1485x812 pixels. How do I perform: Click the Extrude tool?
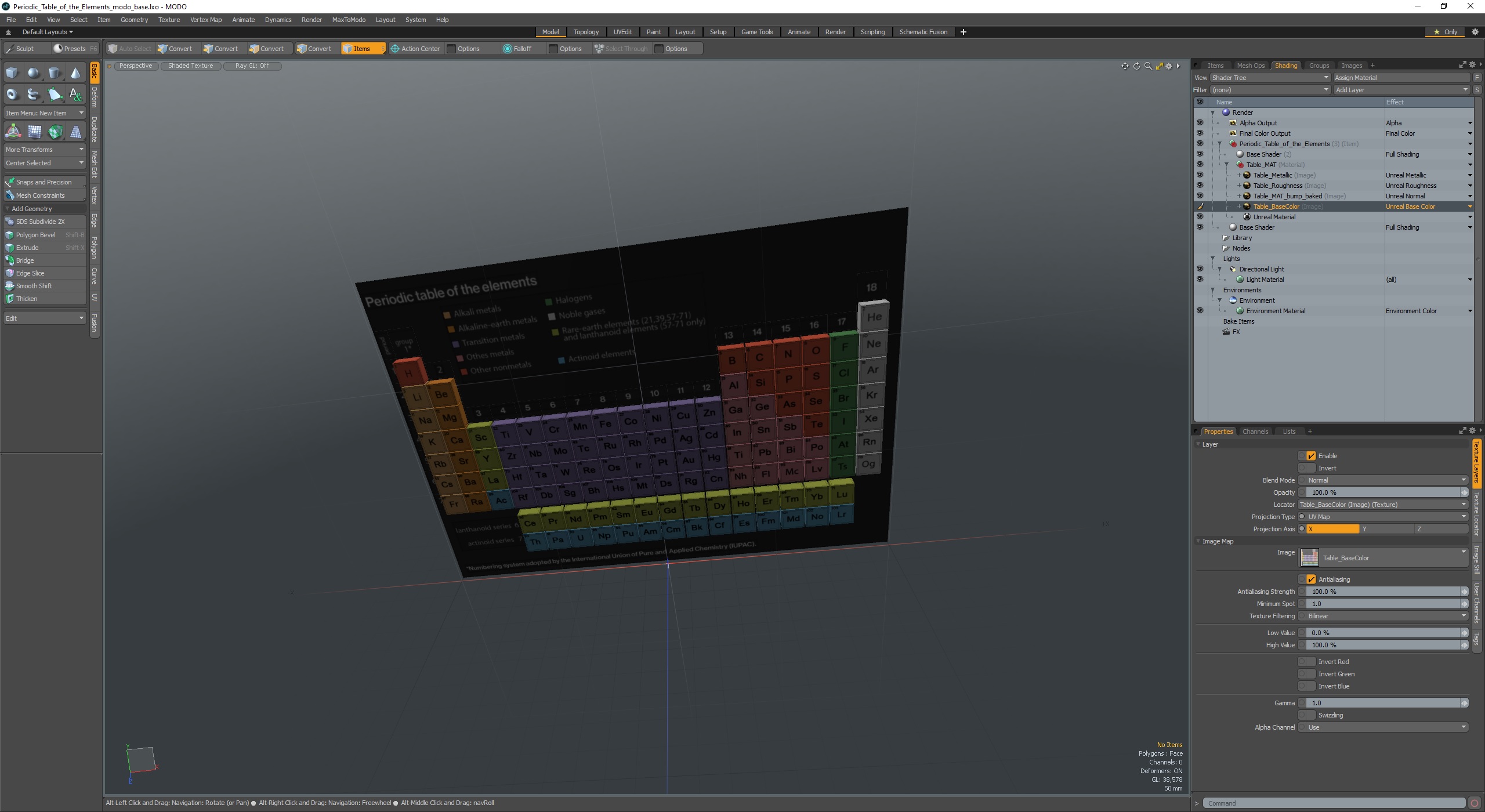coord(45,248)
